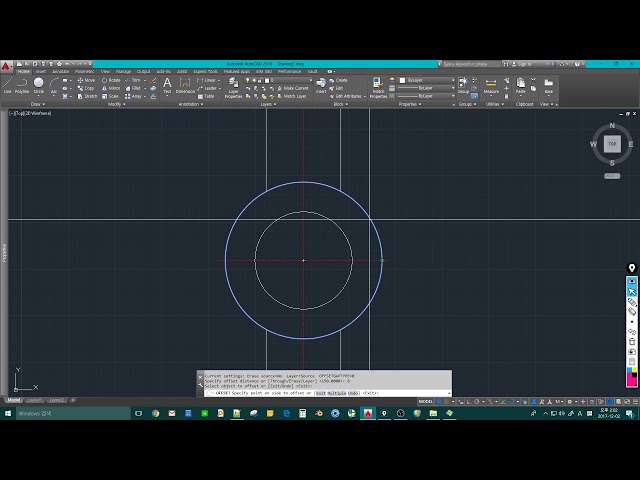This screenshot has height=480, width=640.
Task: Click the Array tool
Action: (133, 96)
